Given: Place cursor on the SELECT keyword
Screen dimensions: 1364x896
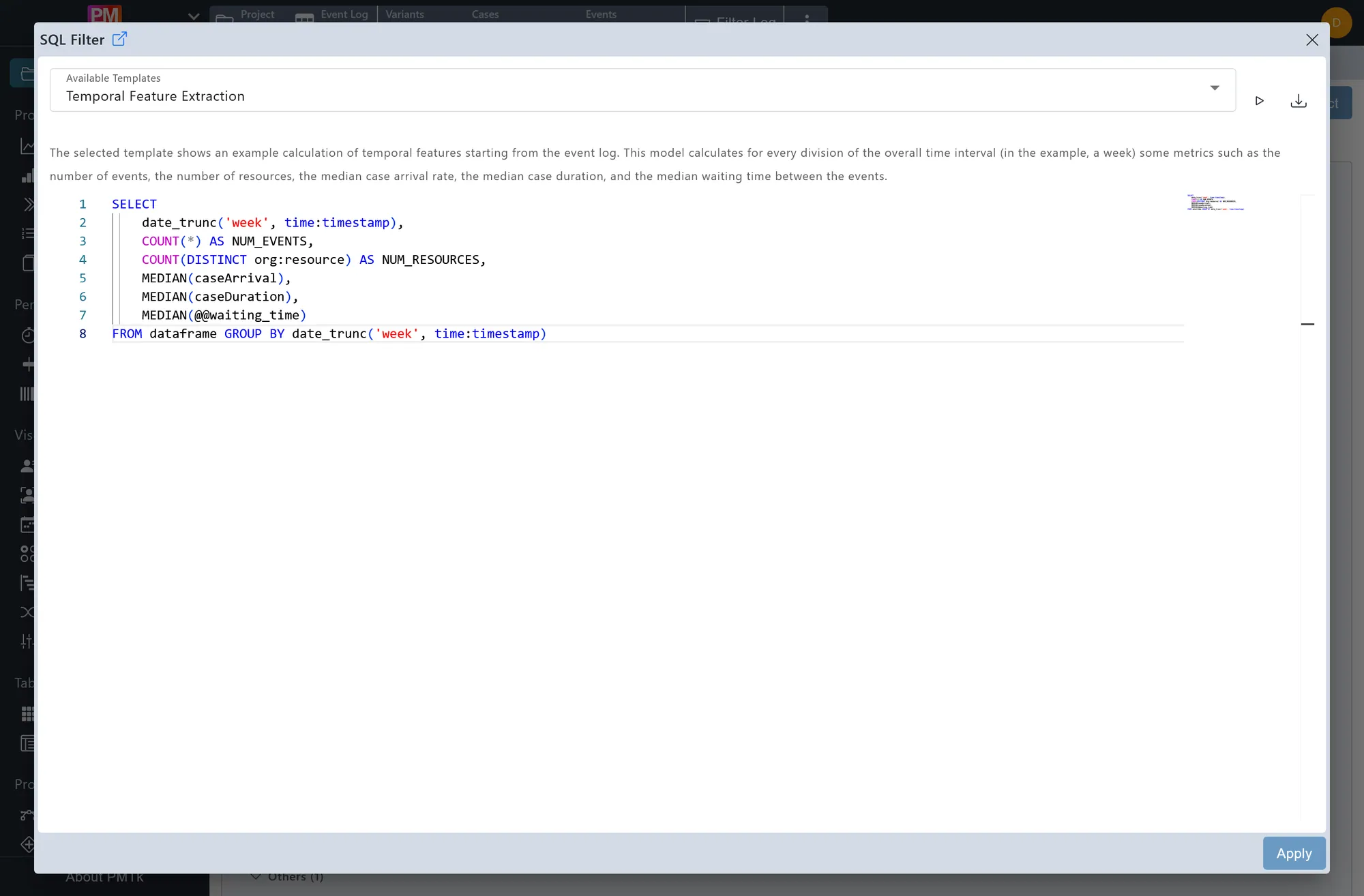Looking at the screenshot, I should click(x=134, y=204).
